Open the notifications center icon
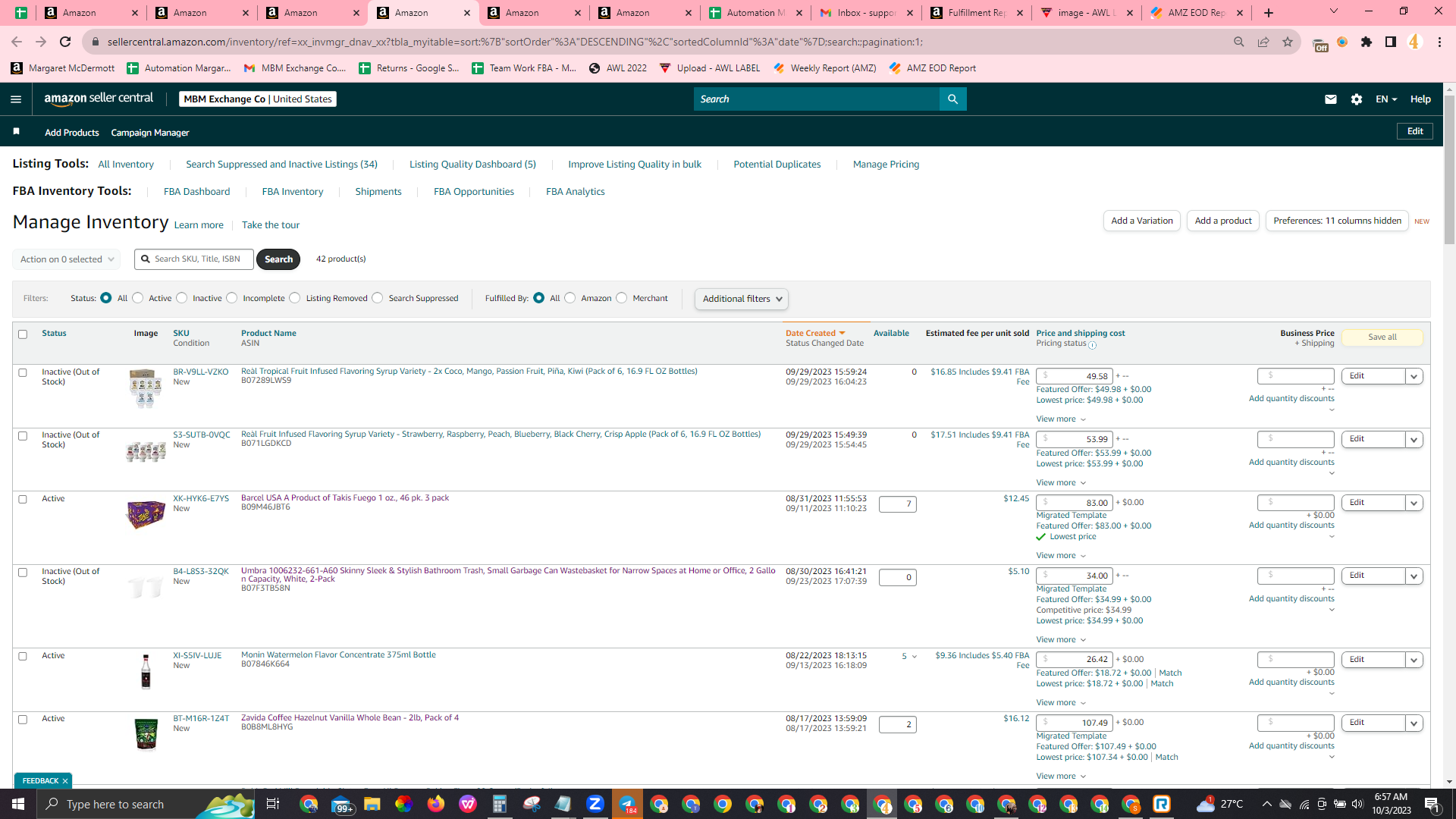Image resolution: width=1456 pixels, height=819 pixels. [1432, 804]
